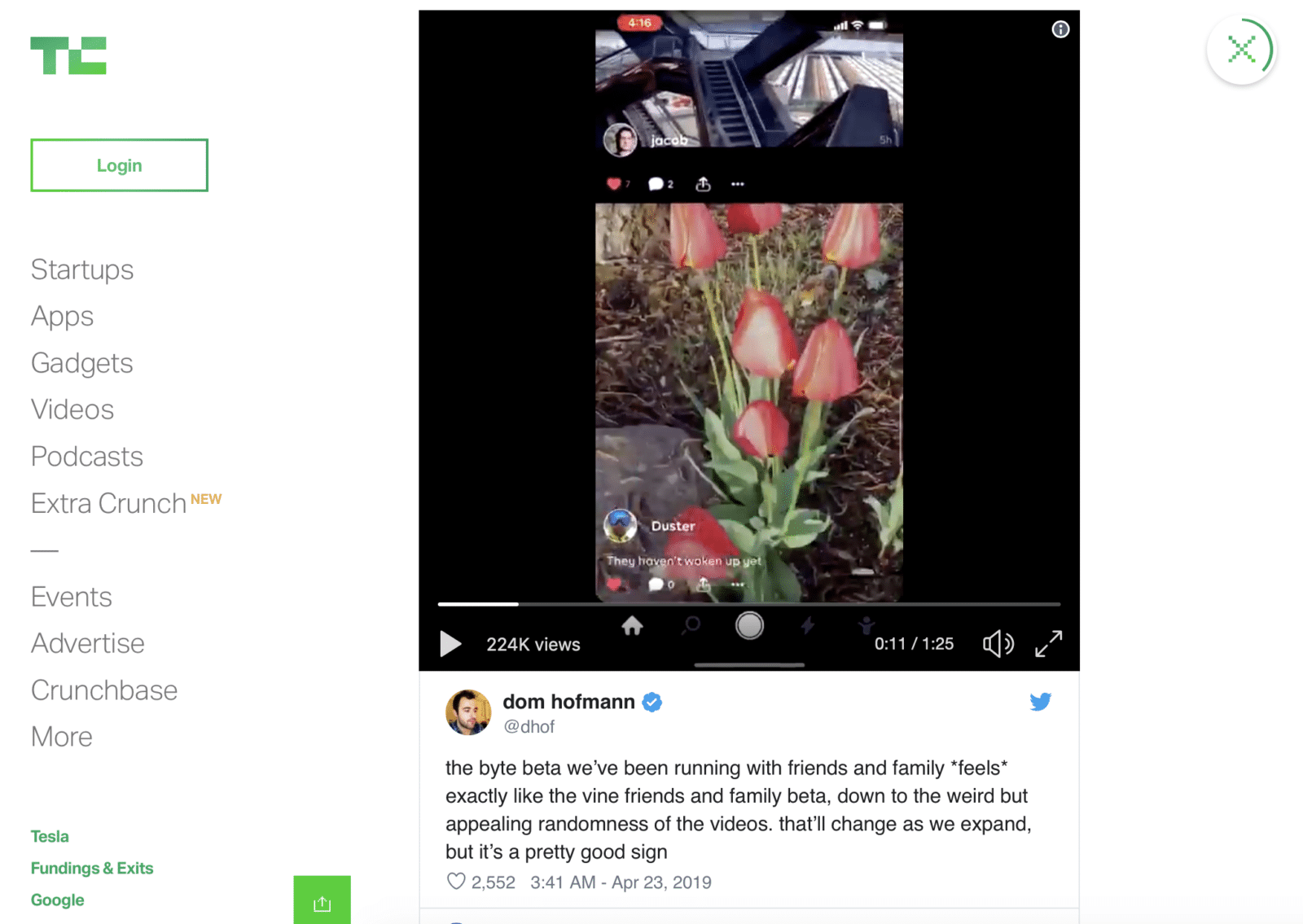1303x924 pixels.
Task: Open the video info icon
Action: 1060,29
